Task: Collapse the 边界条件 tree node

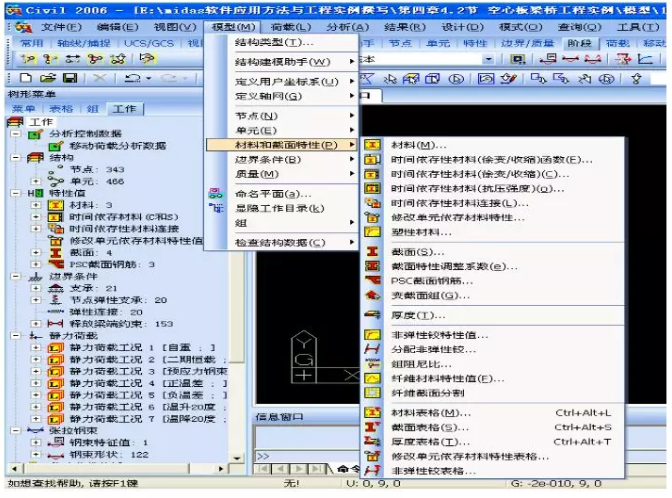Action: point(16,276)
